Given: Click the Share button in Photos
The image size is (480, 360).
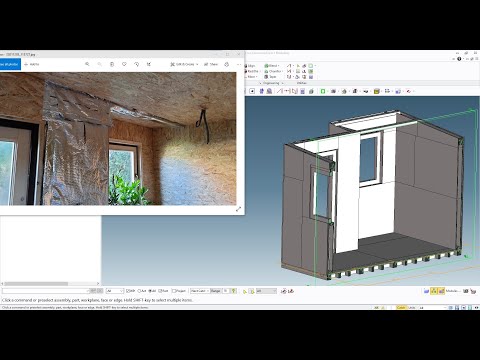Looking at the screenshot, I should (211, 64).
